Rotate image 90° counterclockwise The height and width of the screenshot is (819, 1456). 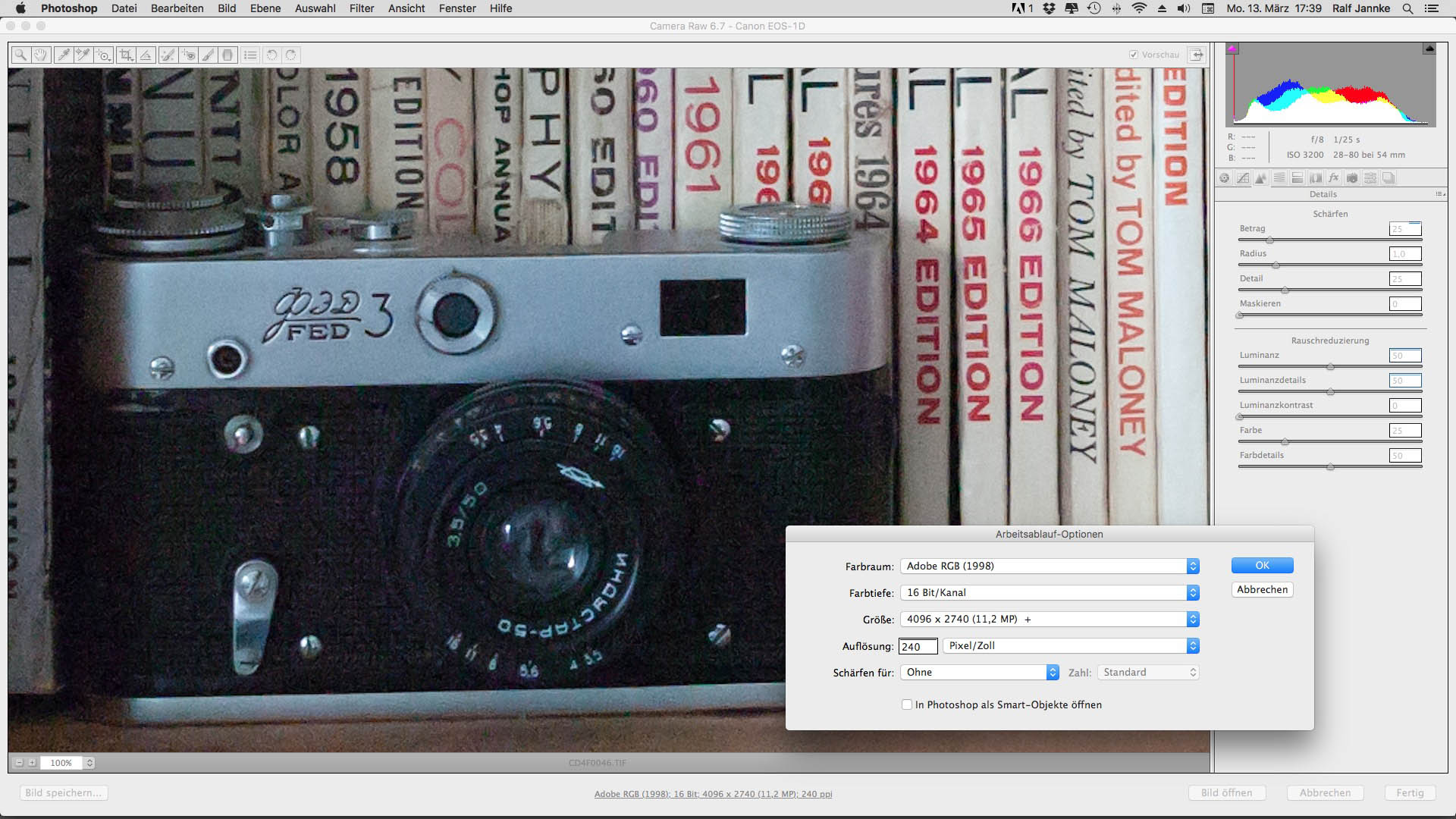pyautogui.click(x=271, y=55)
